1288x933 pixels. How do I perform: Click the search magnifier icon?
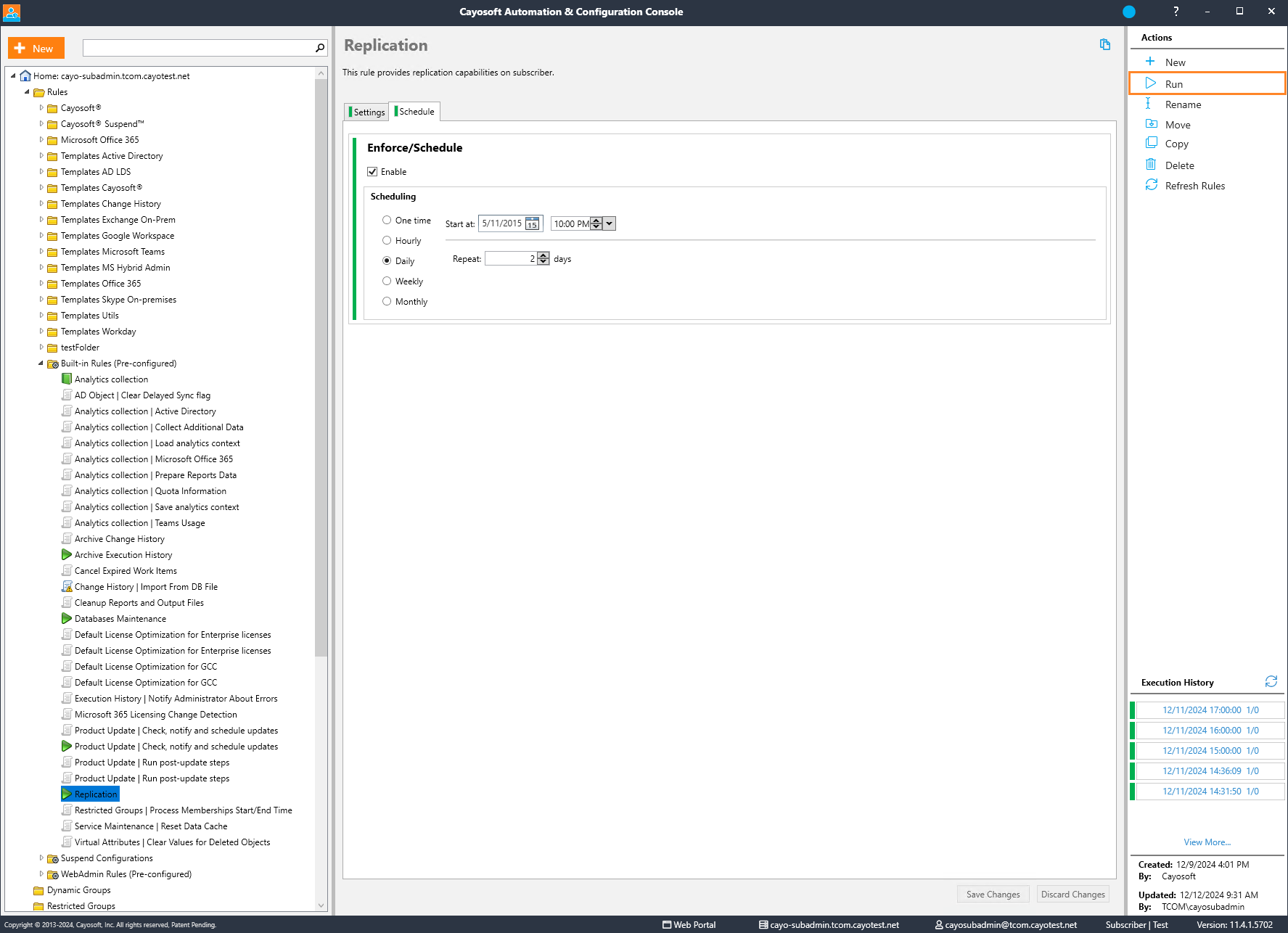[320, 48]
